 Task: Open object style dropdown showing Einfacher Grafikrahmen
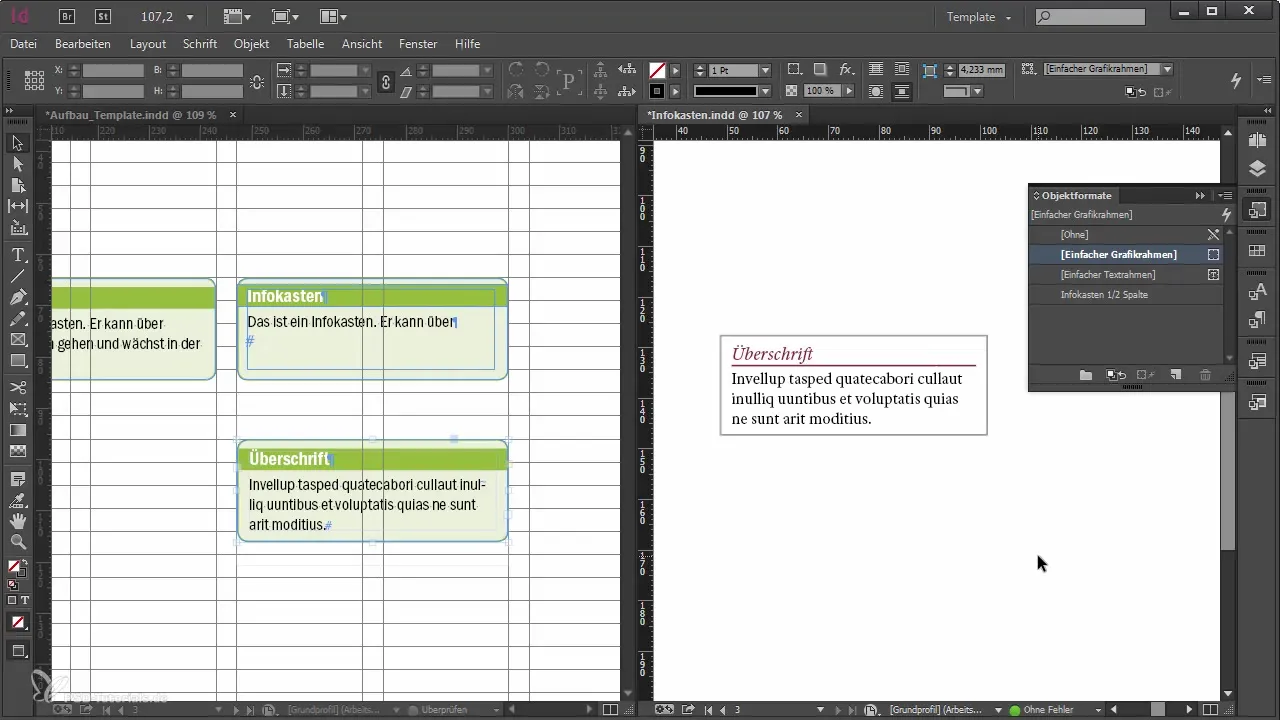[x=1167, y=69]
